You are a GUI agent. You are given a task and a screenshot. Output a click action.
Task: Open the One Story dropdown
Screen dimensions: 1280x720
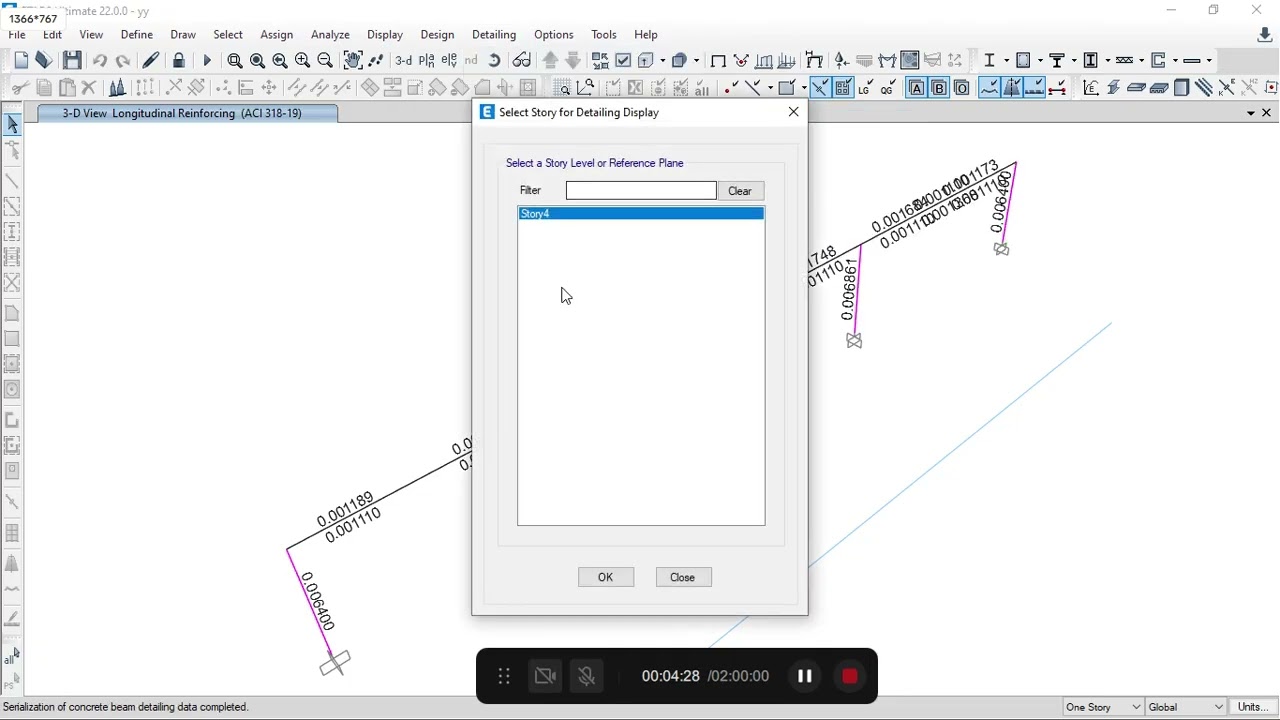point(1103,707)
